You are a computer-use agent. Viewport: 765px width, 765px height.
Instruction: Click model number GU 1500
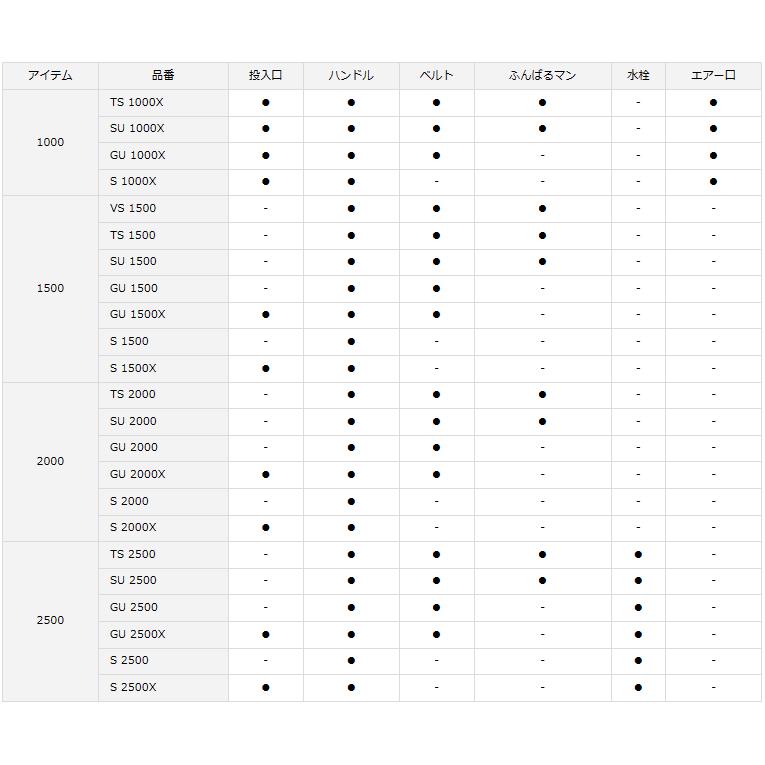pyautogui.click(x=134, y=288)
